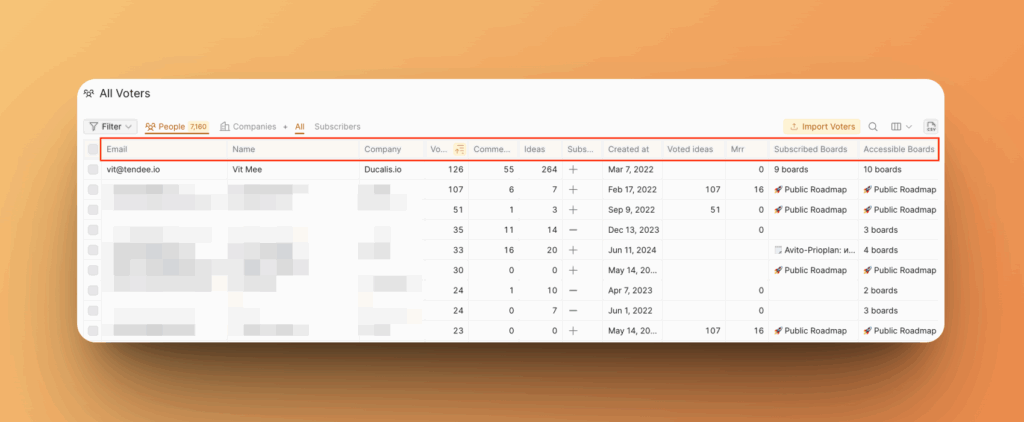The width and height of the screenshot is (1024, 422).
Task: Click the Import Voters button
Action: click(822, 127)
